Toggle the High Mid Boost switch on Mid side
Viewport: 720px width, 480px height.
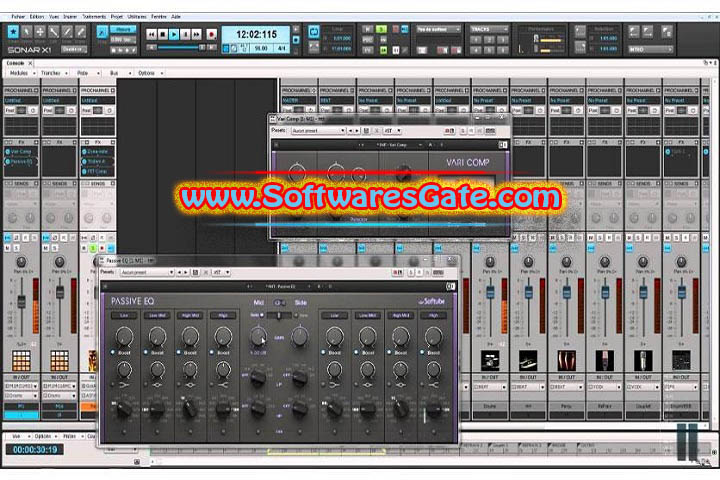pyautogui.click(x=179, y=352)
